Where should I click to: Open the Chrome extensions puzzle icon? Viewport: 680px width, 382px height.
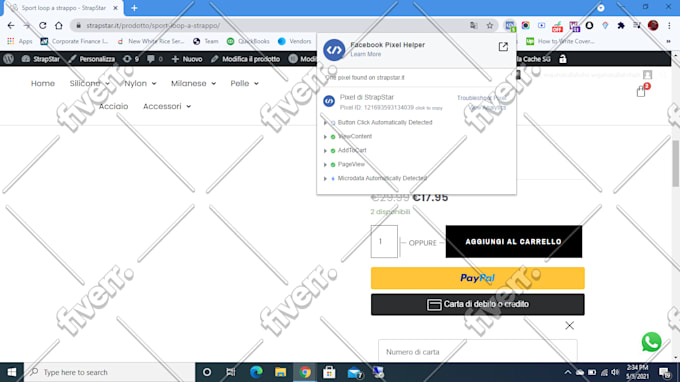[621, 26]
